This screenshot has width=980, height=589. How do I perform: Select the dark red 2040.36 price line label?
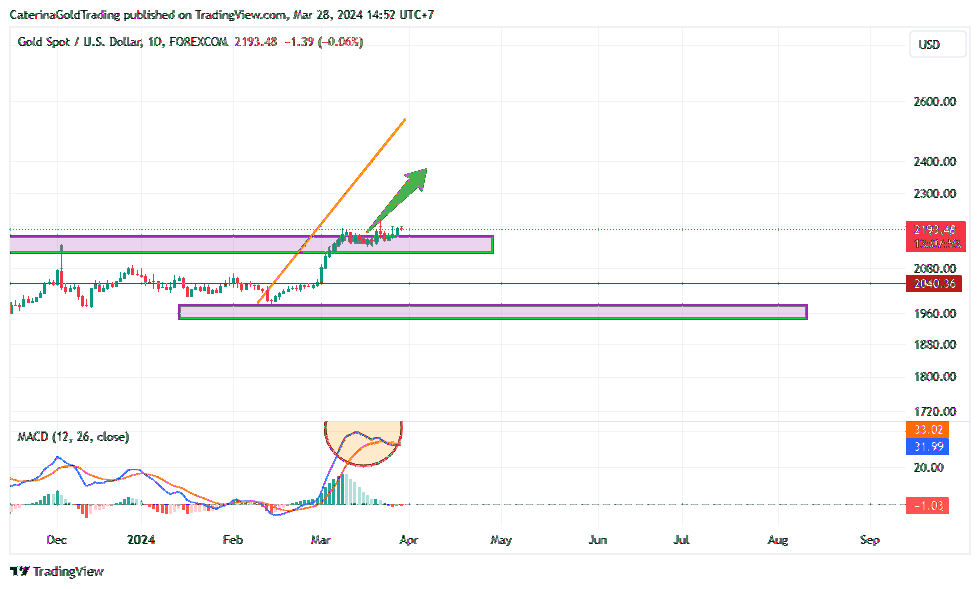(x=934, y=283)
